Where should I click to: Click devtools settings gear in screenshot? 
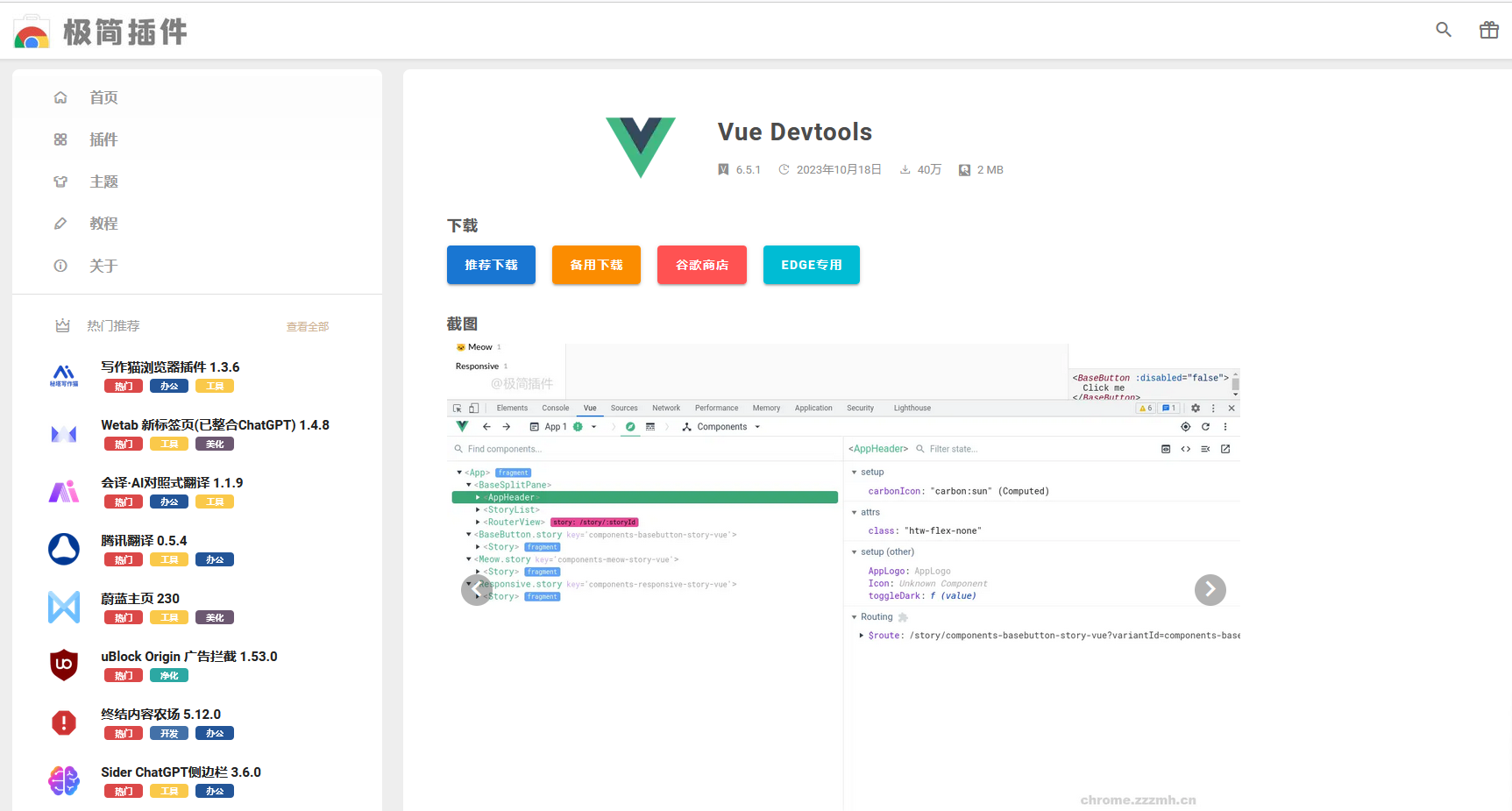click(x=1196, y=408)
